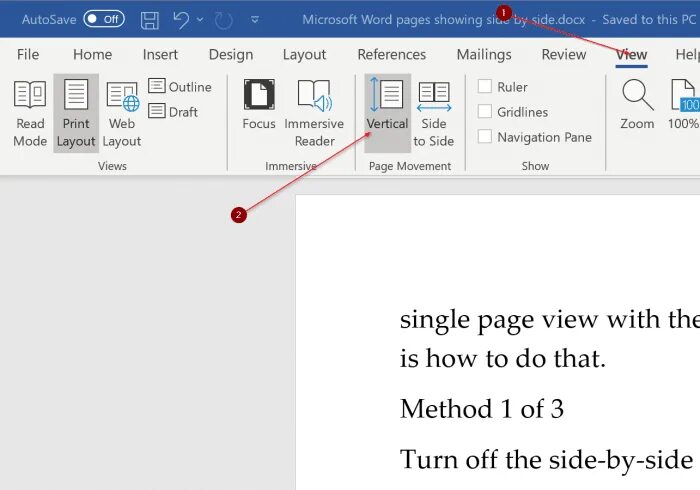This screenshot has width=700, height=490.
Task: Click the Save floppy disk icon
Action: coord(150,20)
